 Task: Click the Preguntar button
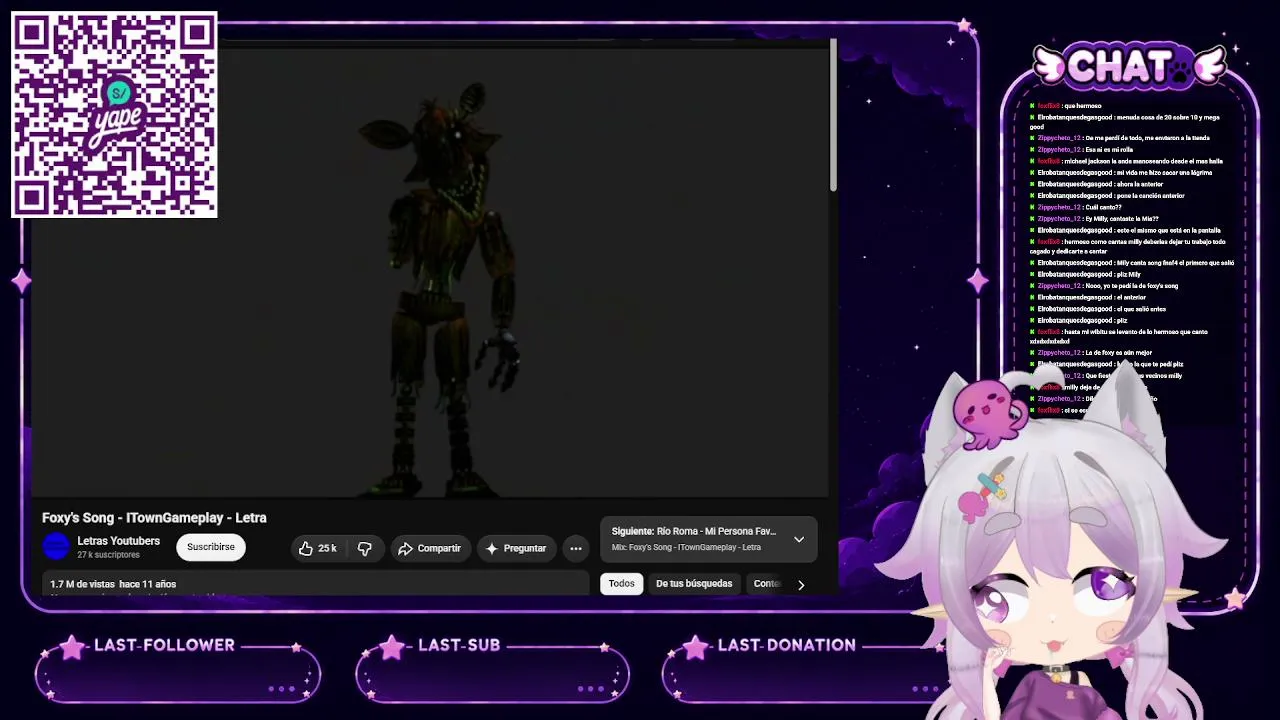516,548
